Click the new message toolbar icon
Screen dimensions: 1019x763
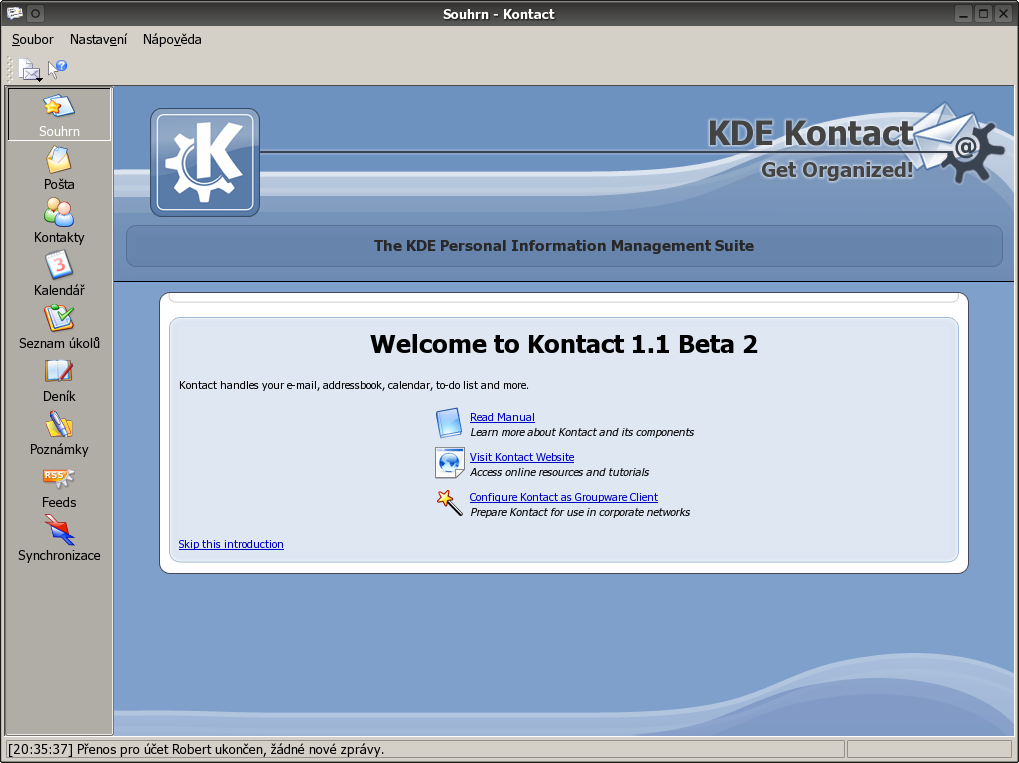(x=30, y=70)
